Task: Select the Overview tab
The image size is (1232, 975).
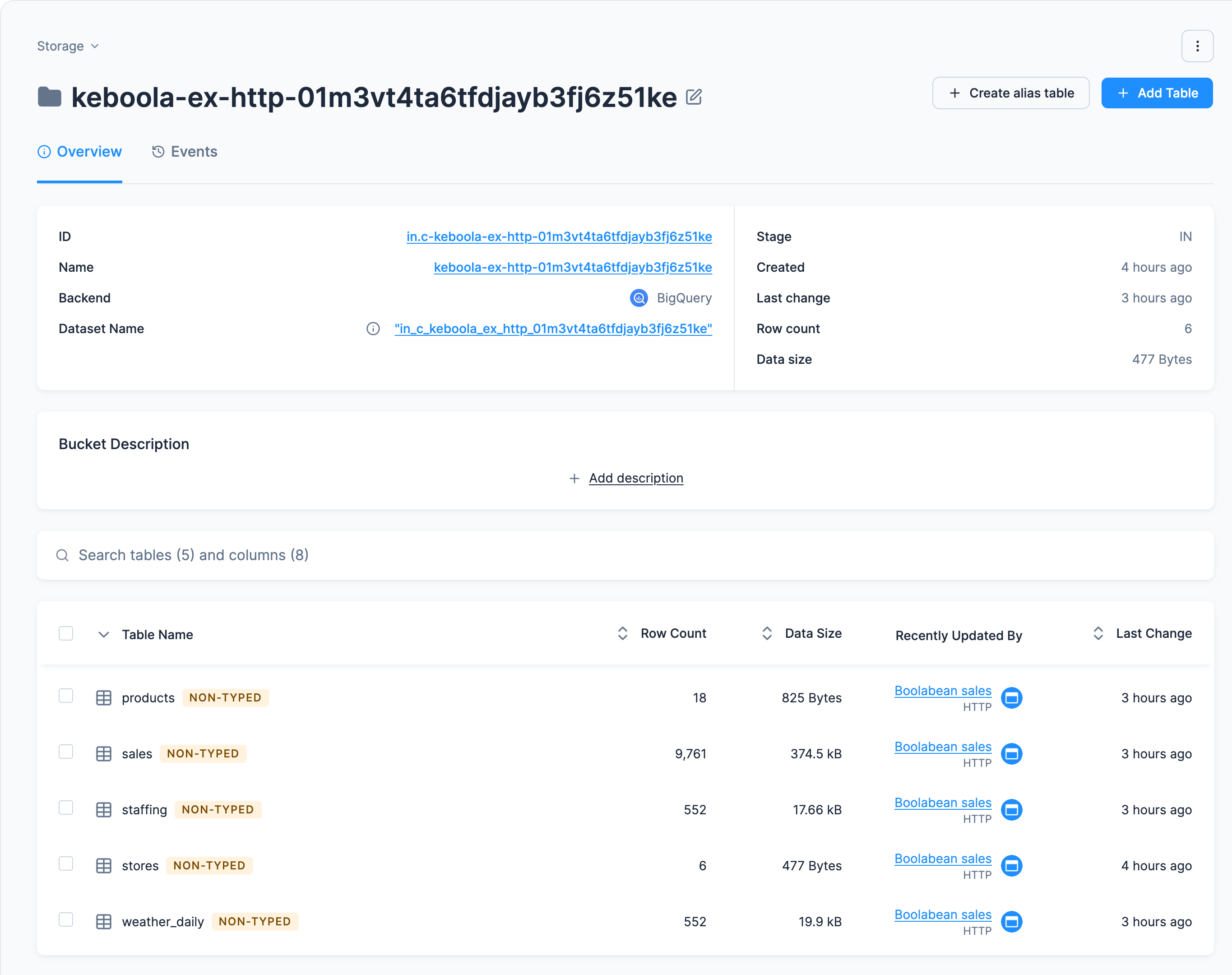Action: tap(79, 152)
